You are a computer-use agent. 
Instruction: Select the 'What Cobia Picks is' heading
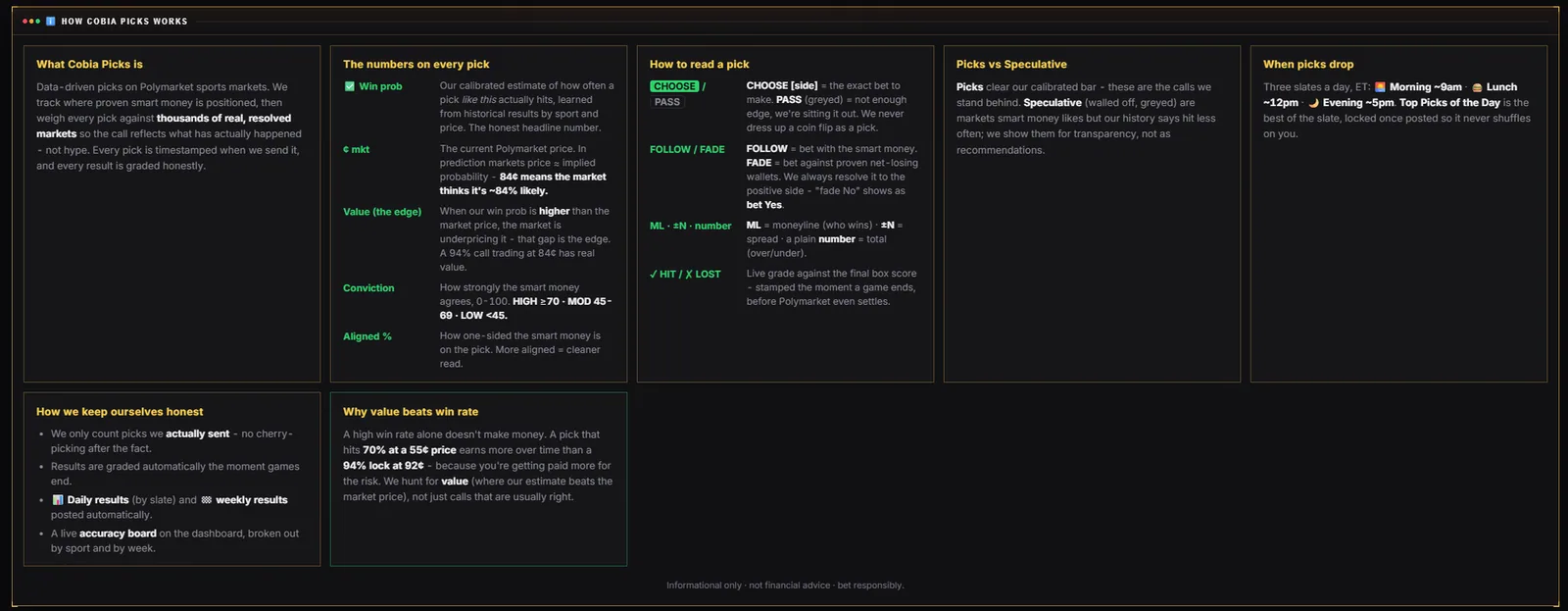tap(89, 65)
